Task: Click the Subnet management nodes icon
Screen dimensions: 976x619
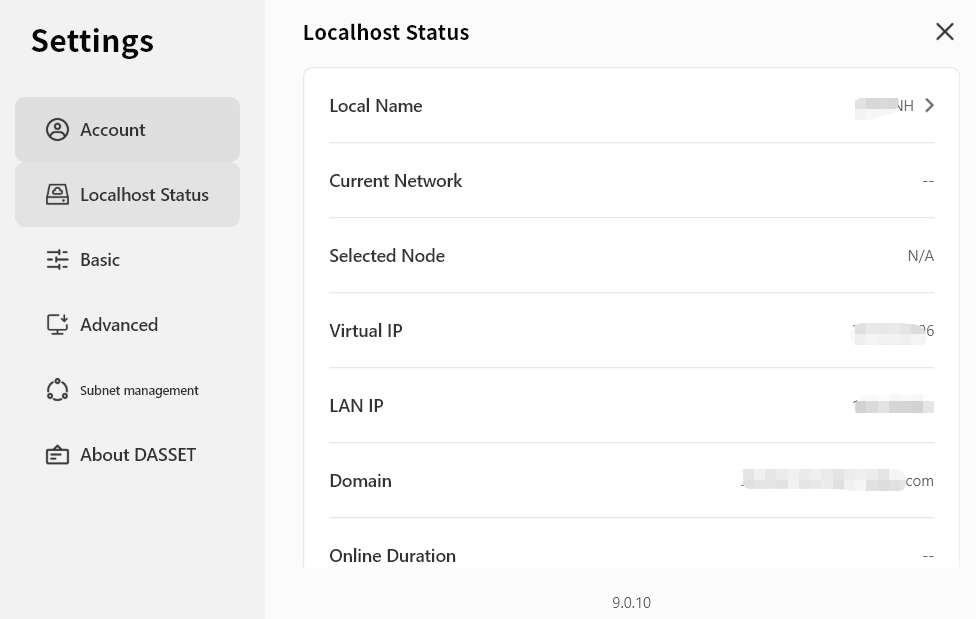Action: (58, 390)
